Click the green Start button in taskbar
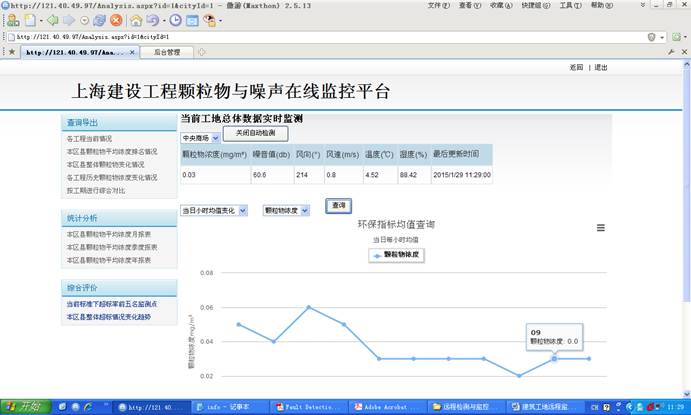691x415 pixels. [x=24, y=407]
